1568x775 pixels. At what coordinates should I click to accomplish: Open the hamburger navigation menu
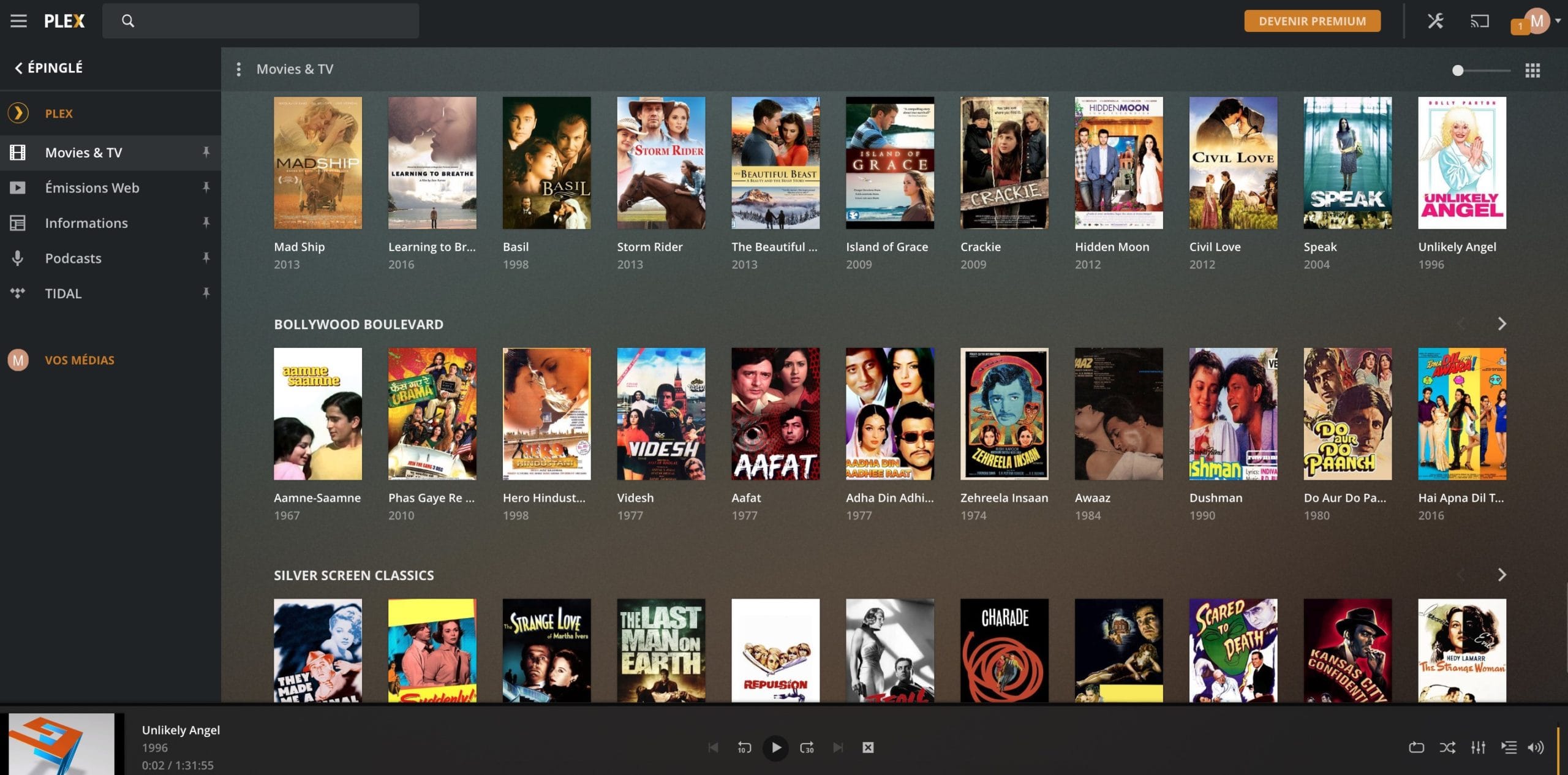[x=18, y=20]
